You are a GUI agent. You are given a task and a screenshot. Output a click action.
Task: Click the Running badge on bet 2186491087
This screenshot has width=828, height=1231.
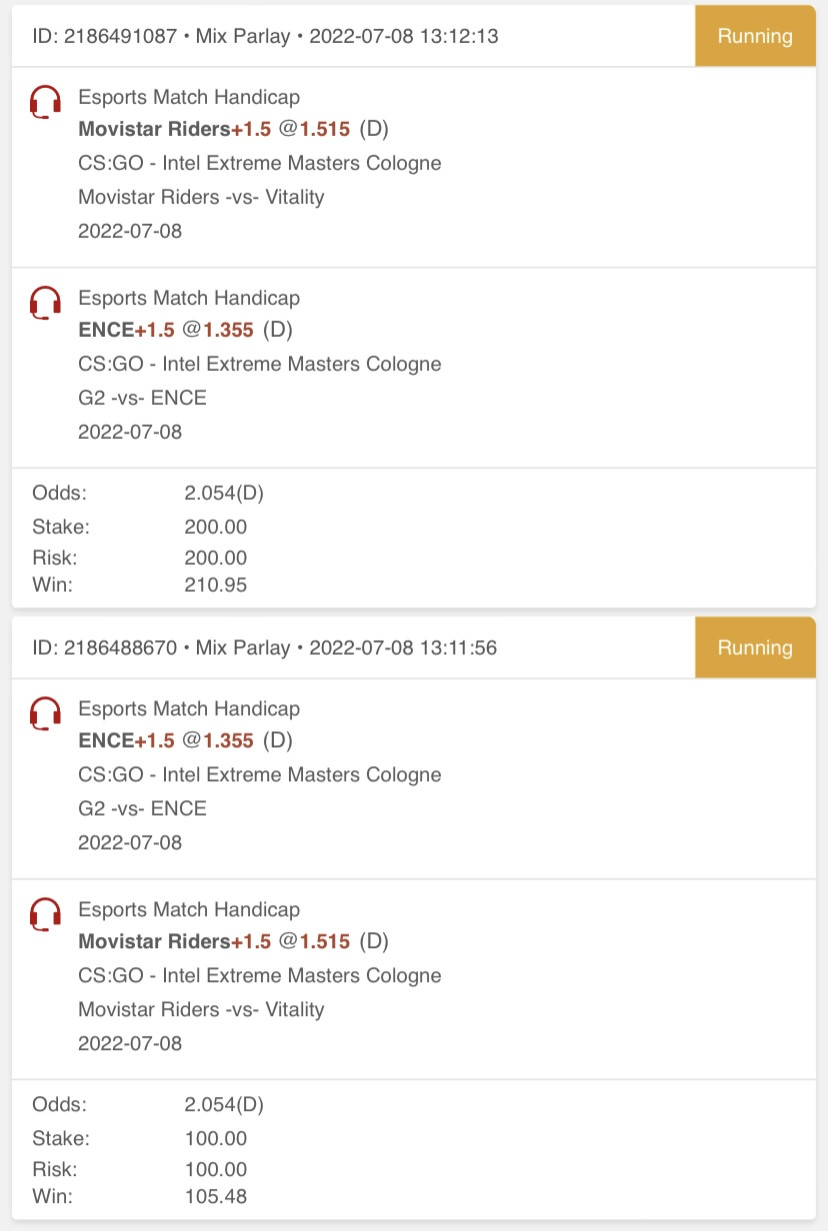coord(755,36)
